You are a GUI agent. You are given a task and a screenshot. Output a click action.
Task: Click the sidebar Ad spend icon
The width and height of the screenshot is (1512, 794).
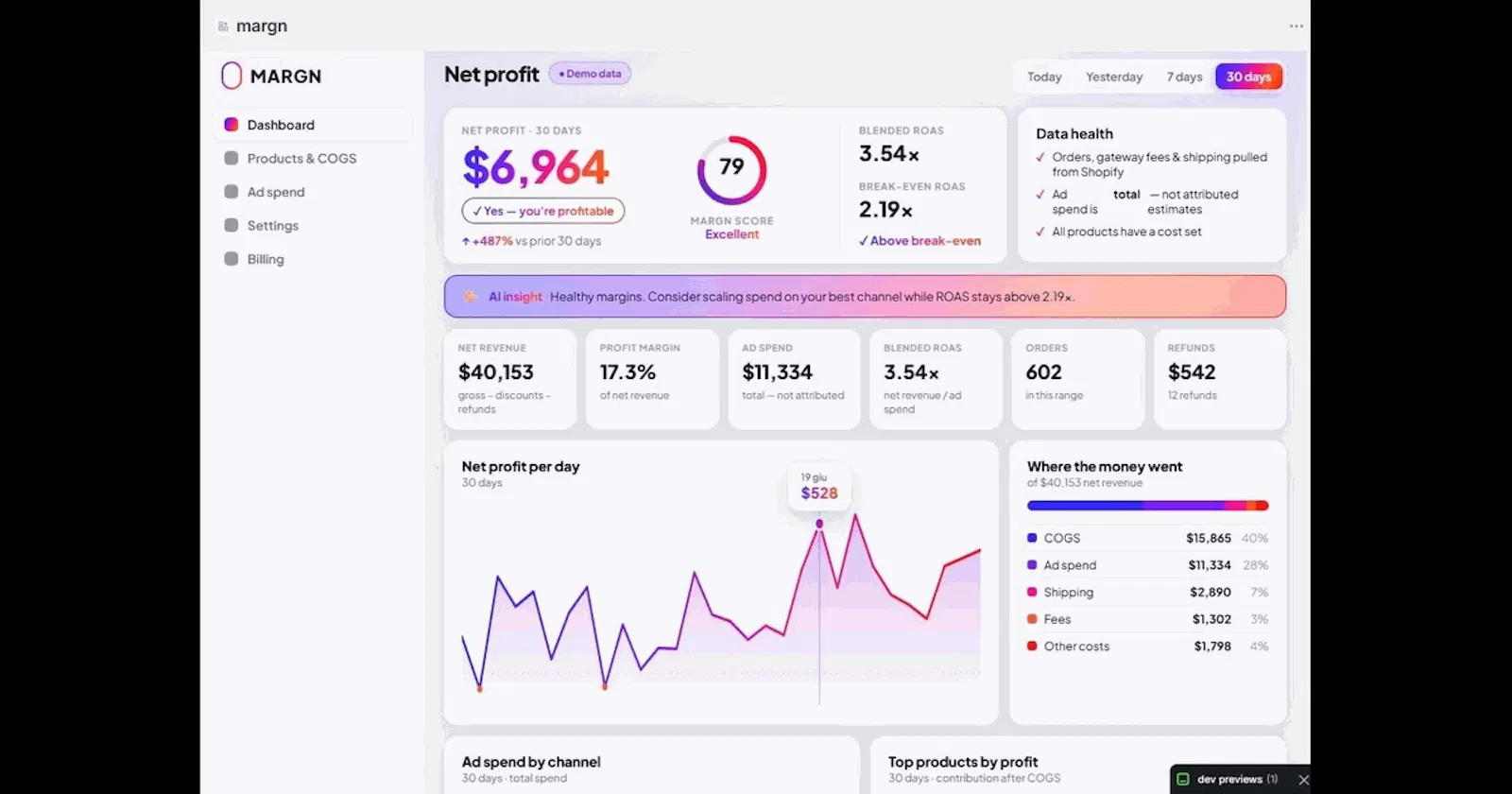pos(231,192)
